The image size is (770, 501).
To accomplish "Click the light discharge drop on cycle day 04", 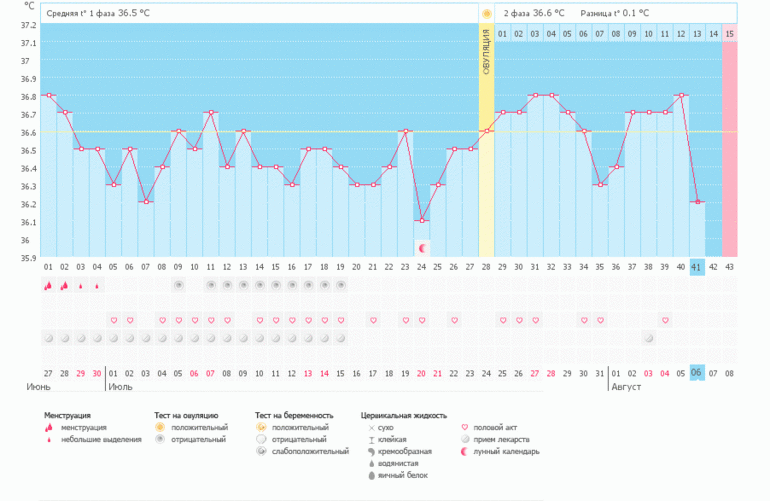I will click(x=97, y=286).
